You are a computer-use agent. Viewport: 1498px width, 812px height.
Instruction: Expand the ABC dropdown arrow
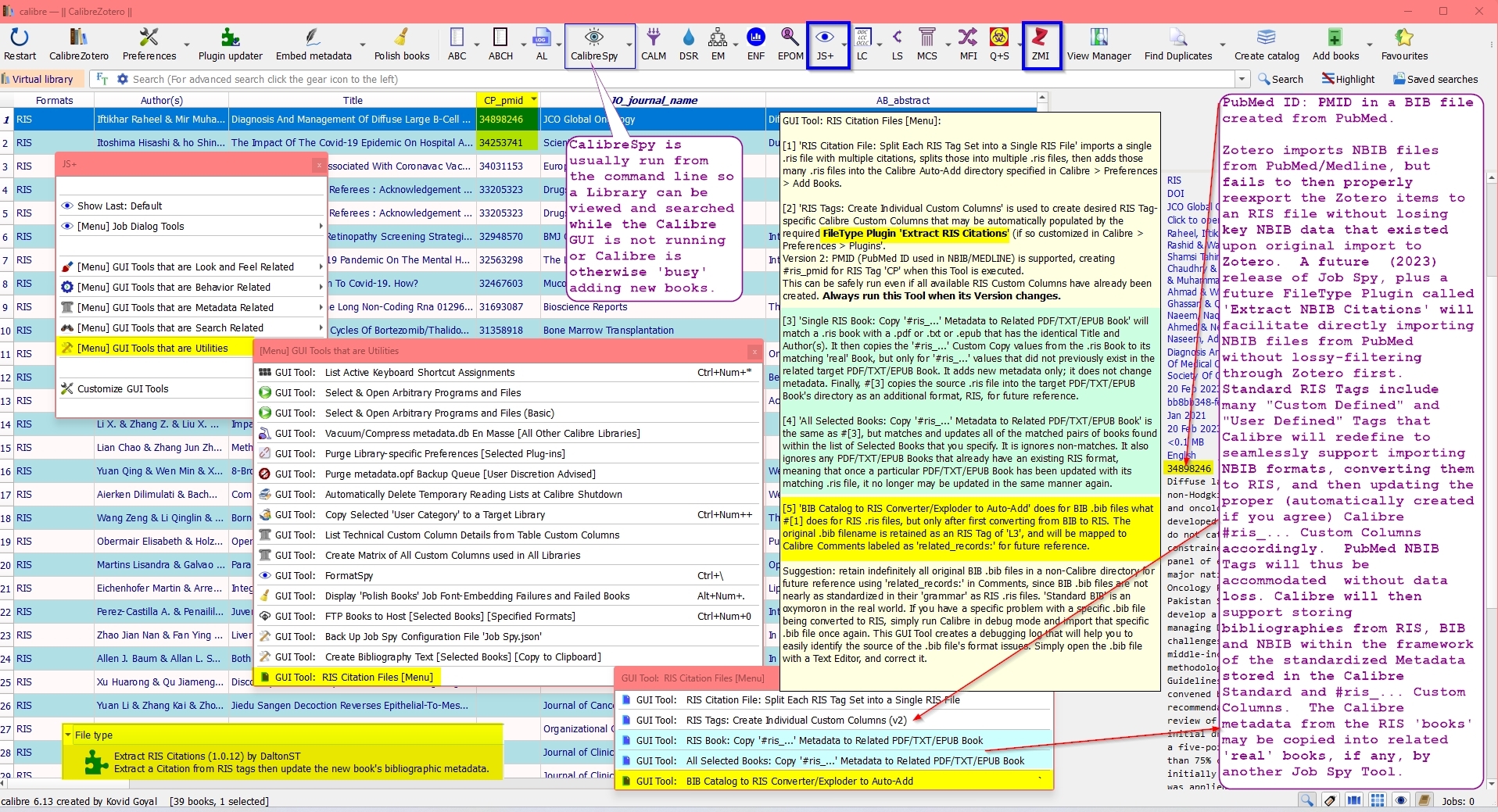pos(476,45)
